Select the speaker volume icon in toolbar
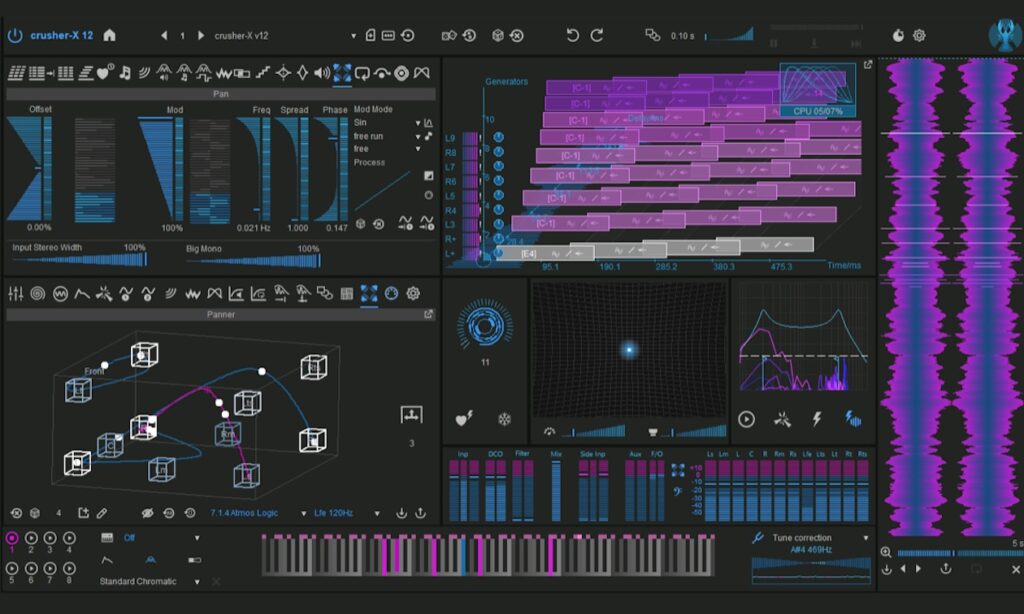Viewport: 1024px width, 614px height. pos(322,73)
